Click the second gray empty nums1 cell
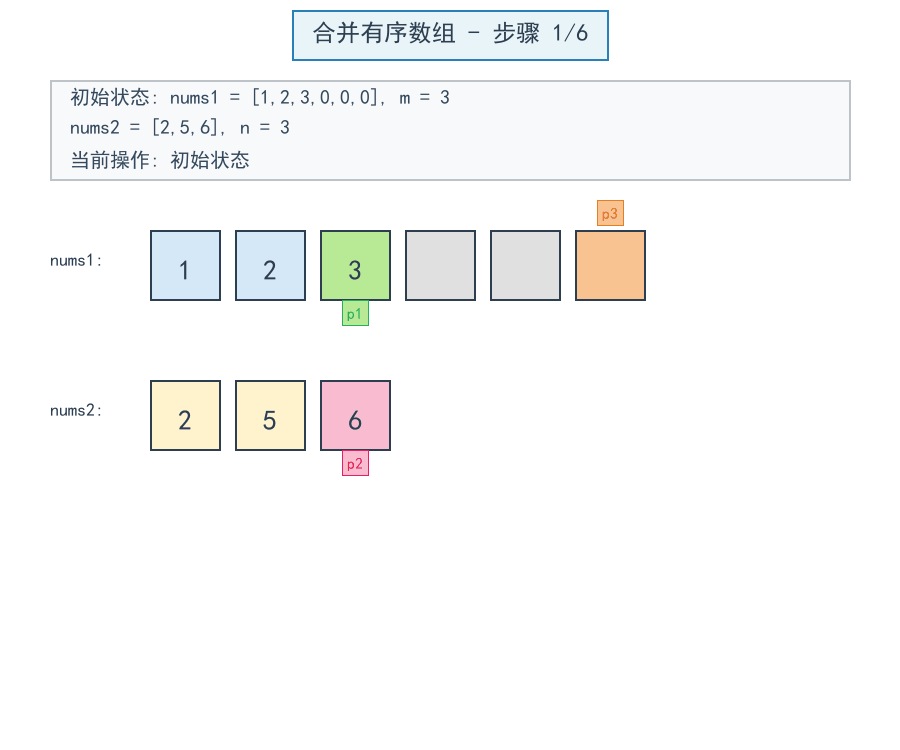Image resolution: width=900 pixels, height=750 pixels. (525, 266)
